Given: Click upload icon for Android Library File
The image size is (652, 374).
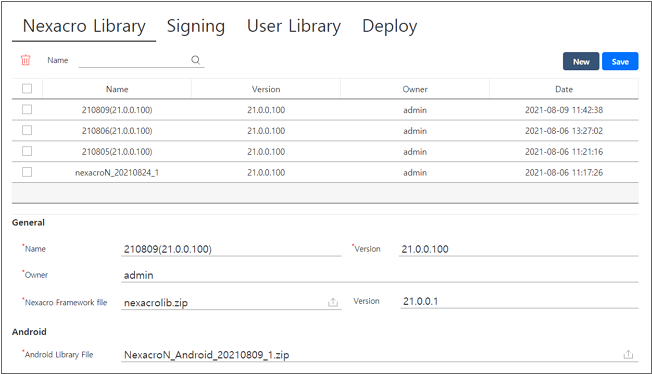Looking at the screenshot, I should click(628, 354).
